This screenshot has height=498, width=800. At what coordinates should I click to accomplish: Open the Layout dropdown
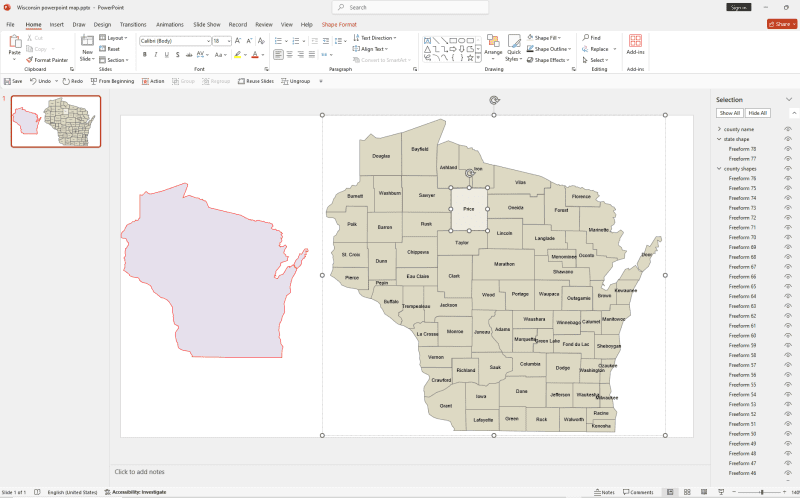point(113,38)
